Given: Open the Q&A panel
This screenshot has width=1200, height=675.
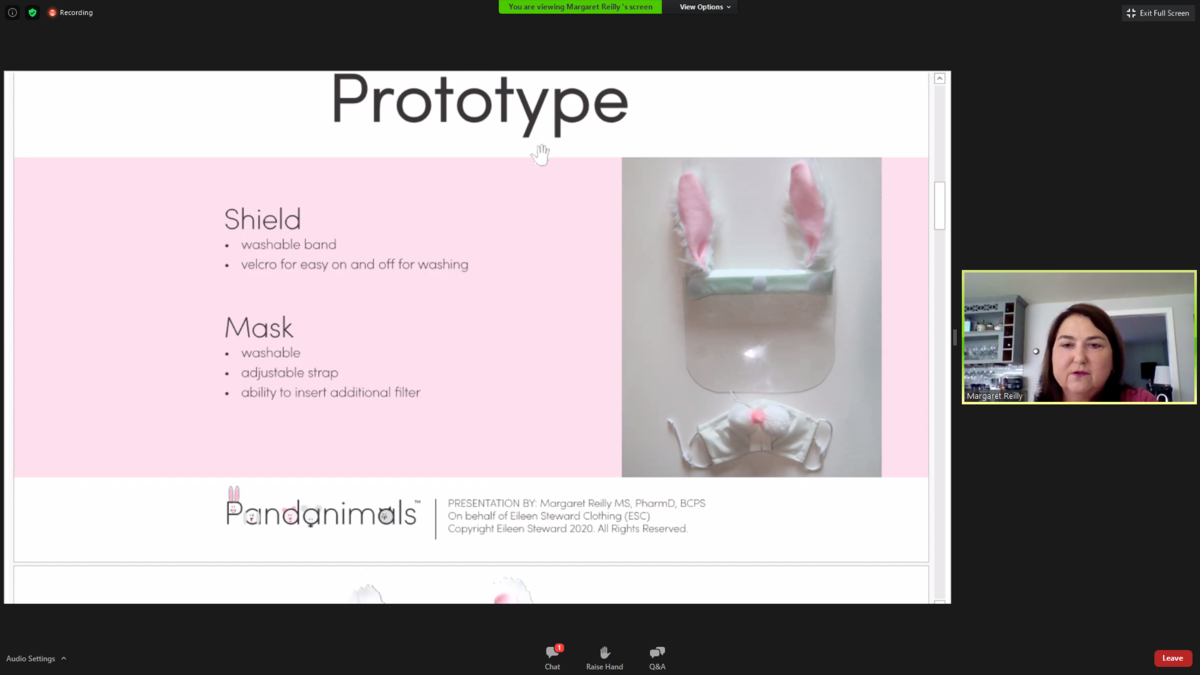Looking at the screenshot, I should (x=657, y=657).
